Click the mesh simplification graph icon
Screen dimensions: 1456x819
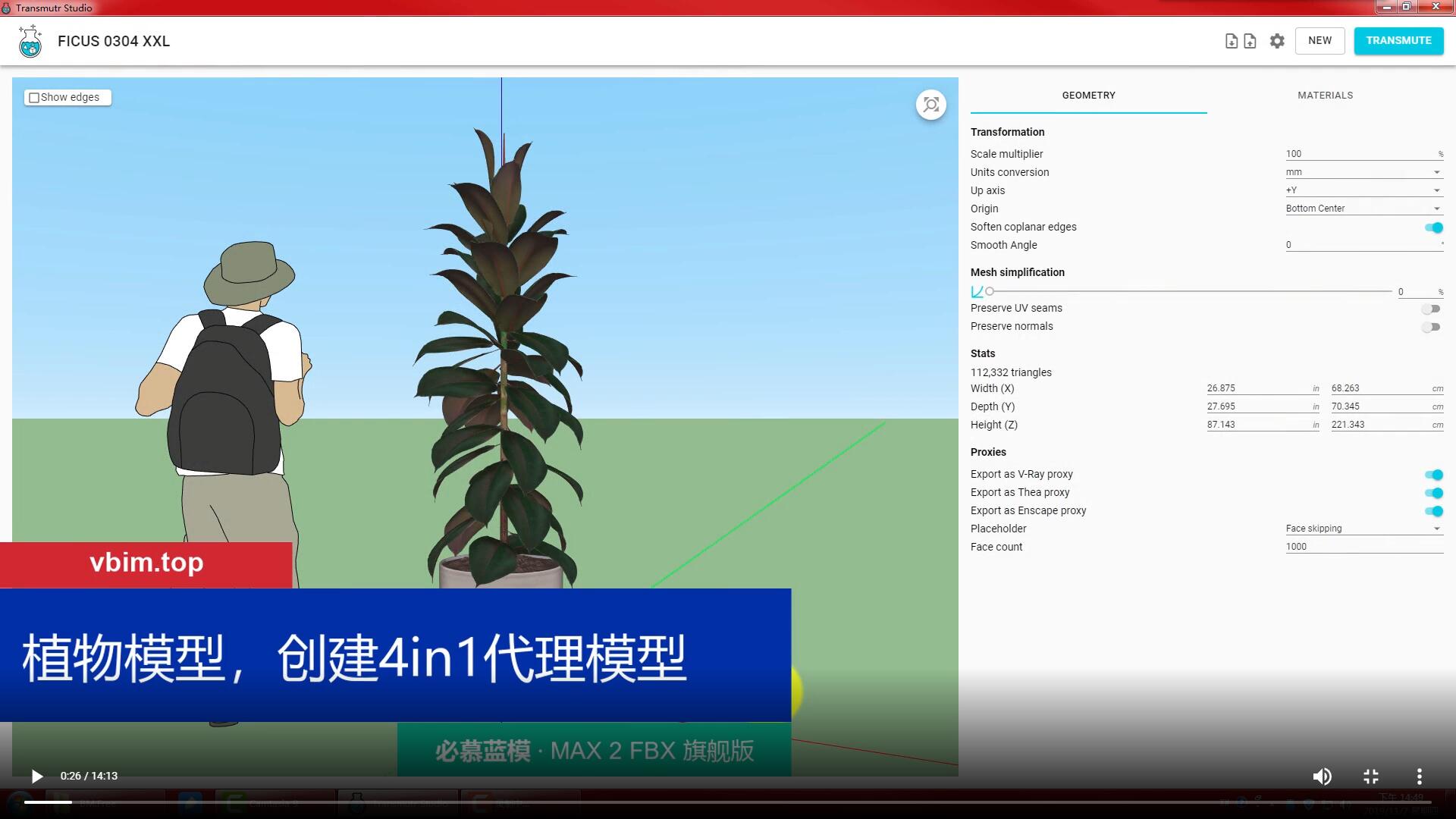click(977, 291)
